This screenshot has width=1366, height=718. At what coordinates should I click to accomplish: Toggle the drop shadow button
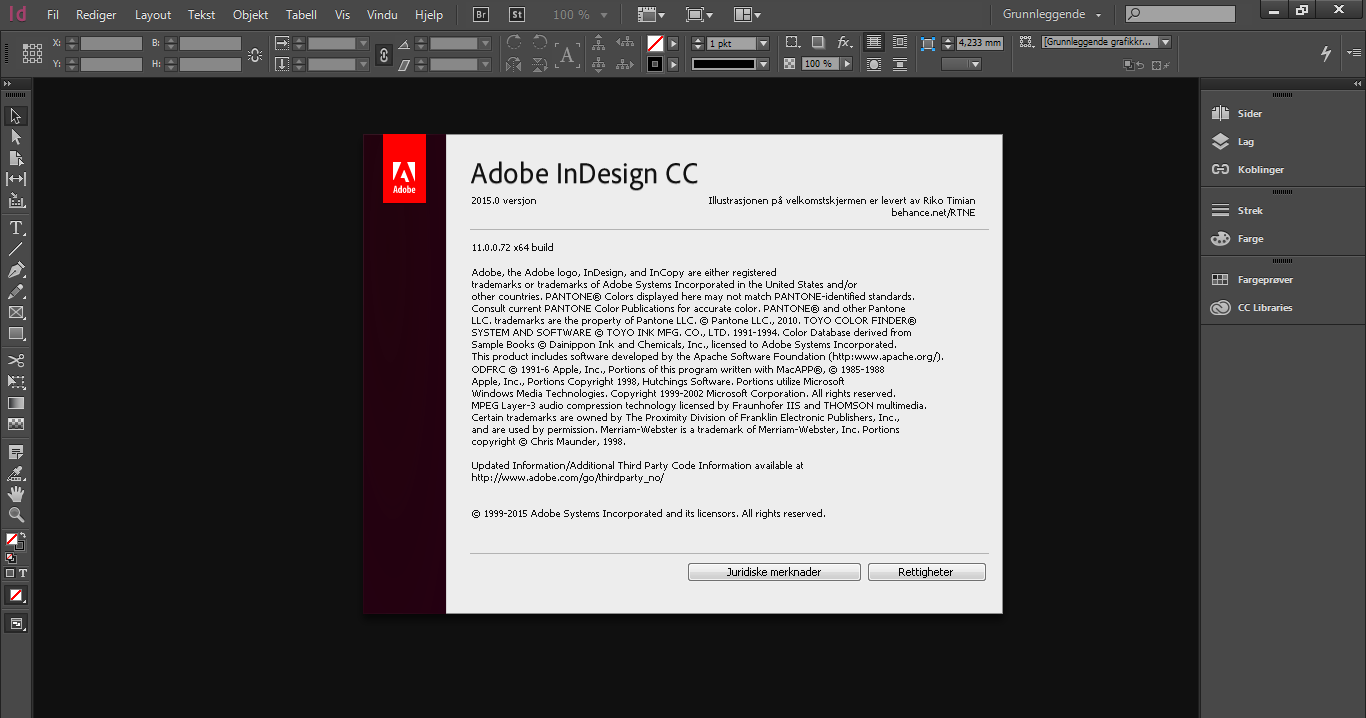click(x=818, y=42)
